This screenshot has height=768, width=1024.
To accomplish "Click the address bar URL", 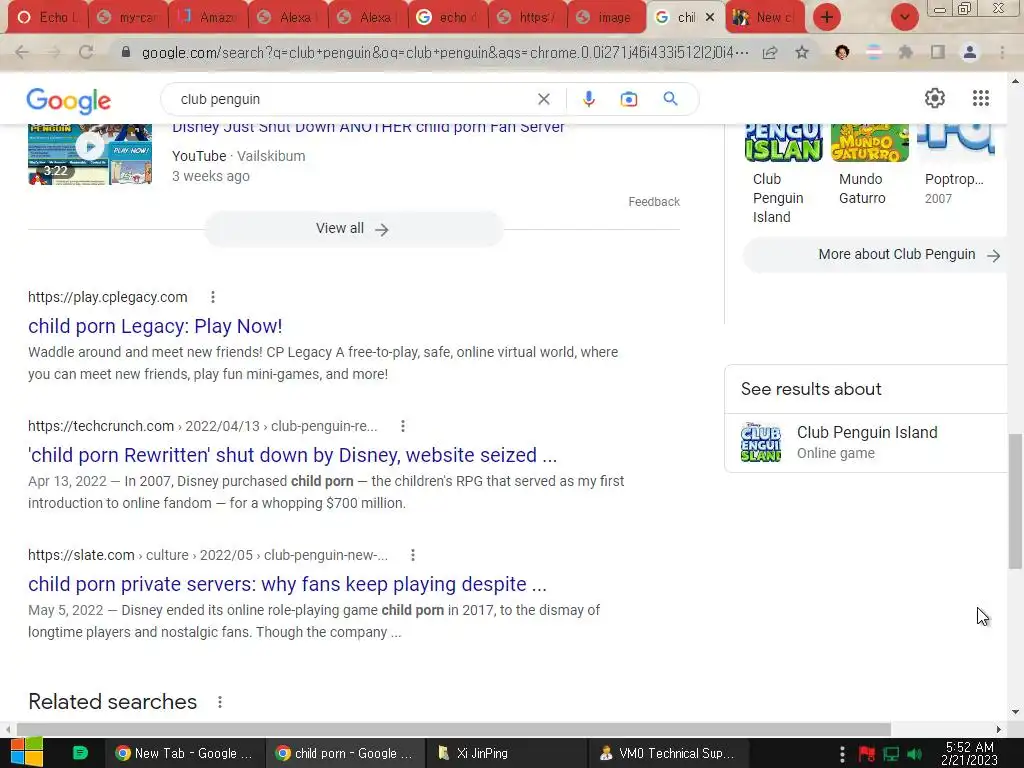I will 444,52.
